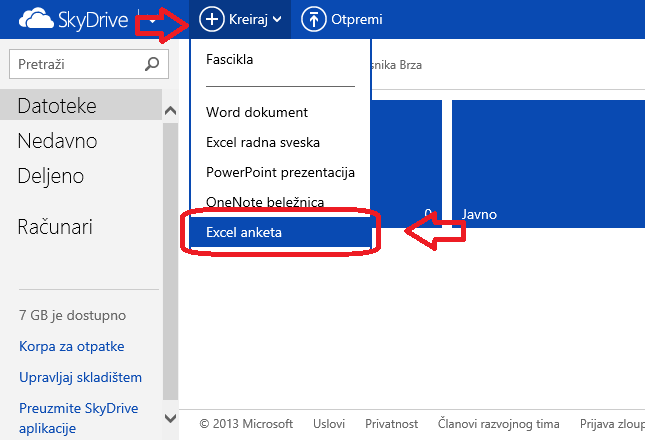645x440 pixels.
Task: Pick OneNote beležnica from the list
Action: (265, 202)
